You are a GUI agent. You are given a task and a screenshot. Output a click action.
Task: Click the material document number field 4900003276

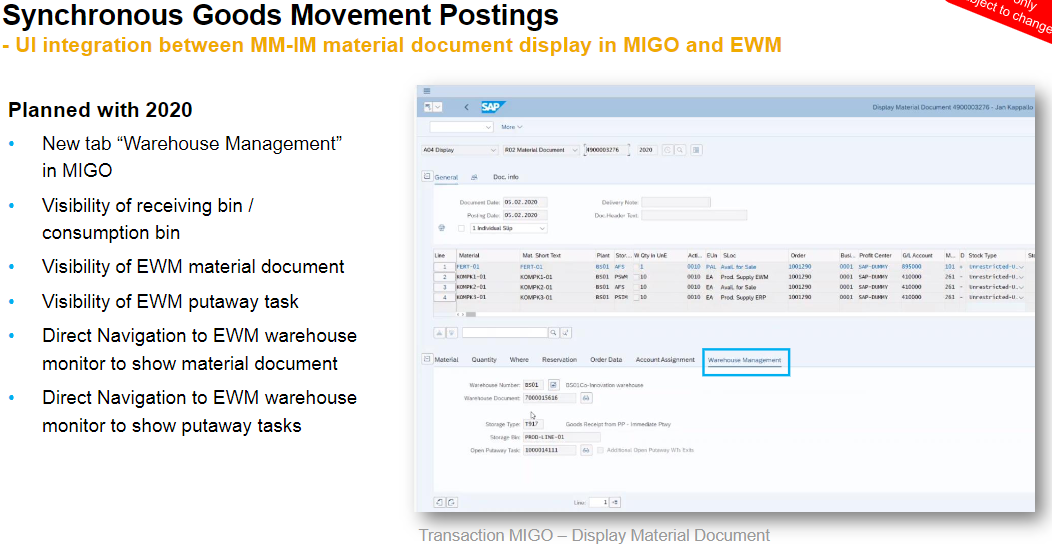click(607, 150)
